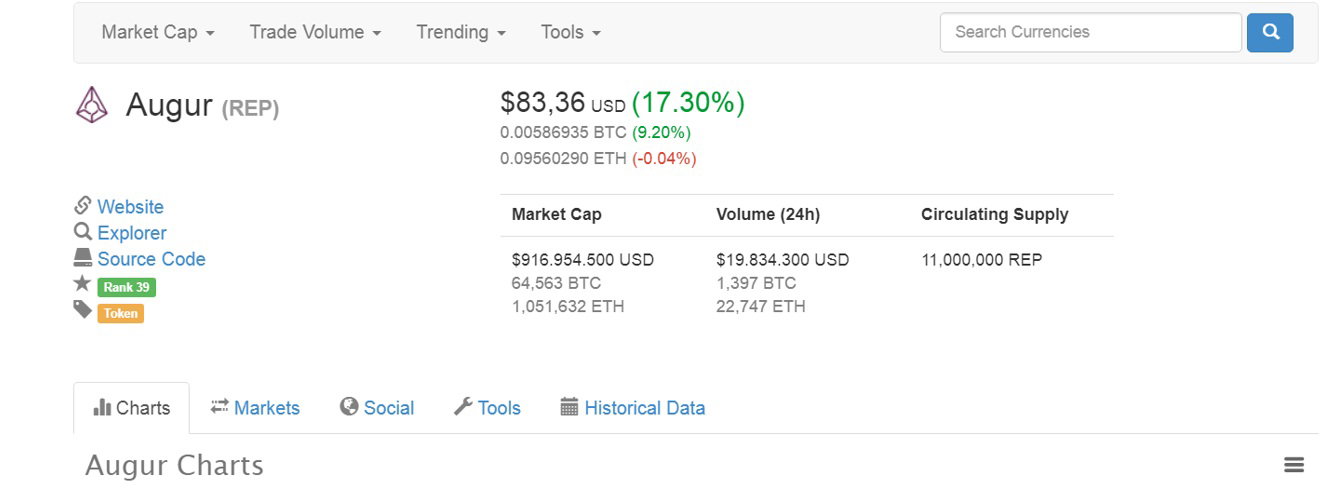Click the chain link icon beside Website
This screenshot has width=1341, height=496.
click(x=83, y=205)
